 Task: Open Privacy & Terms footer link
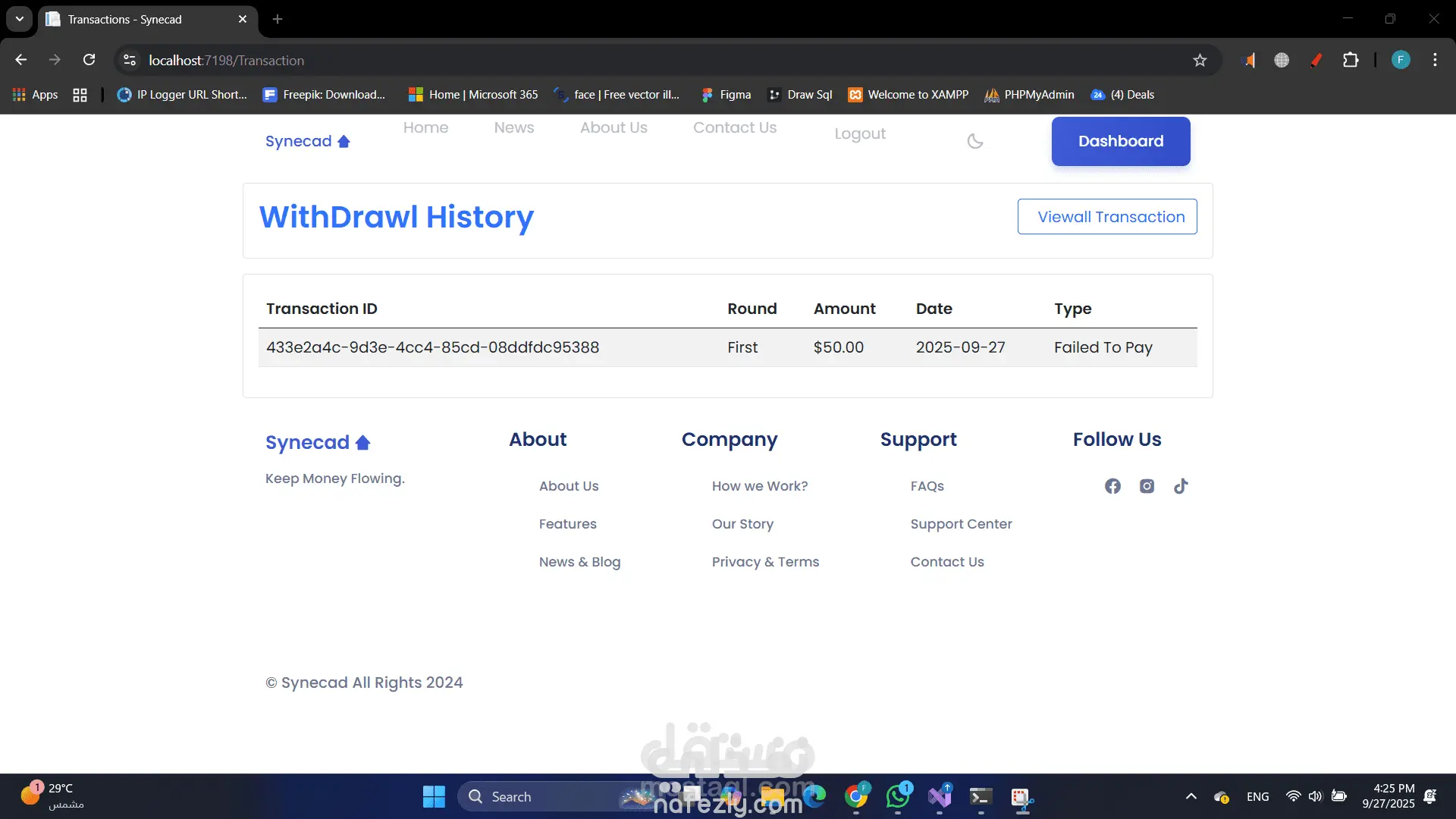765,562
